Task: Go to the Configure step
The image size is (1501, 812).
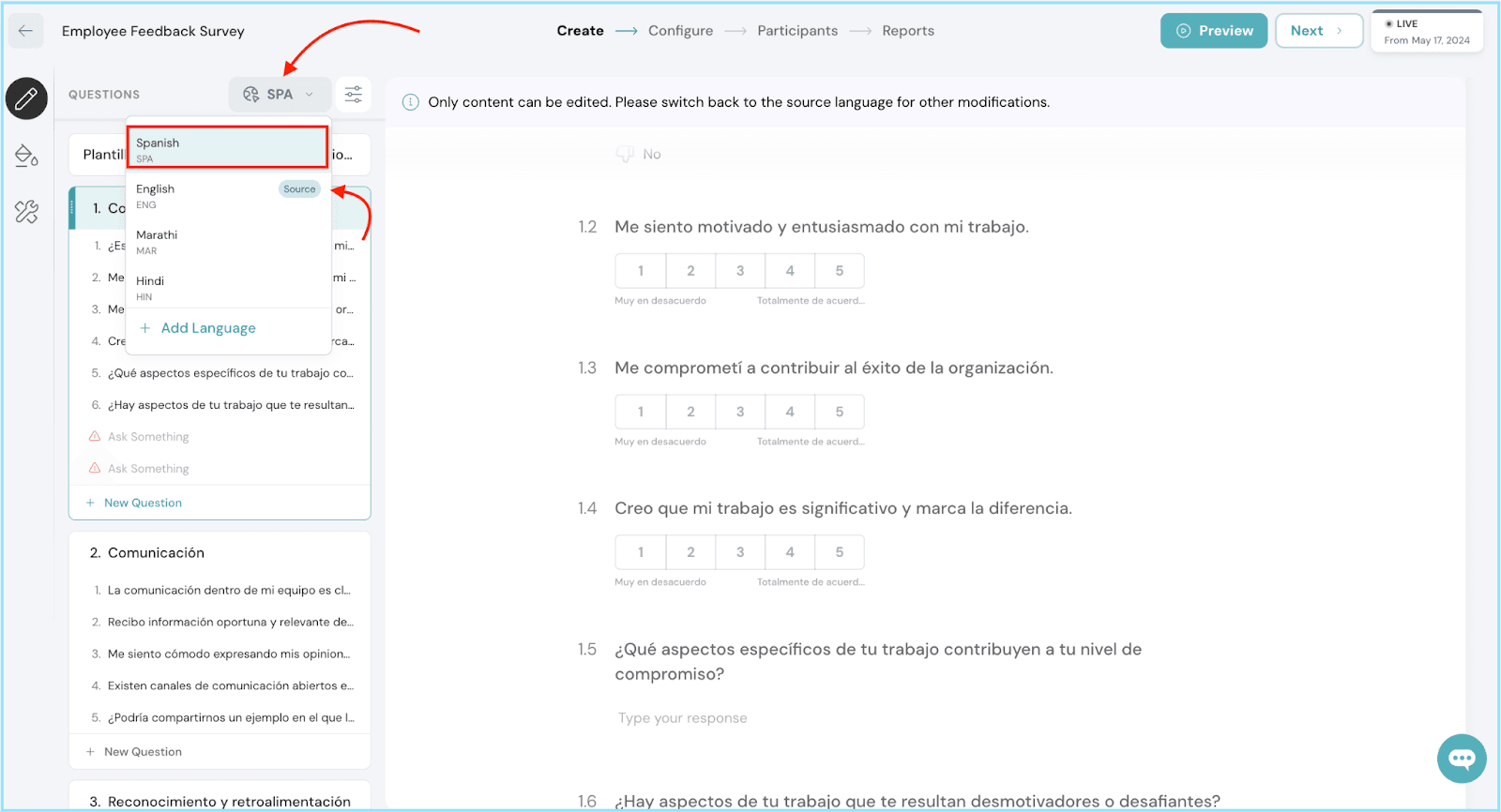Action: (680, 31)
